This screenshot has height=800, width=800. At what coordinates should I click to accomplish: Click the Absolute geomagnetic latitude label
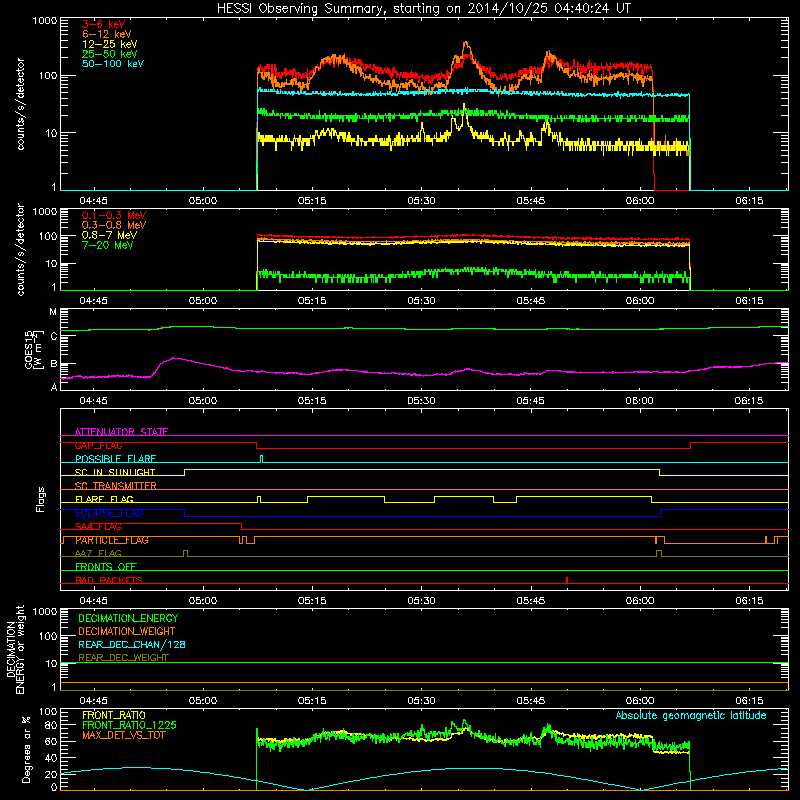coord(691,715)
